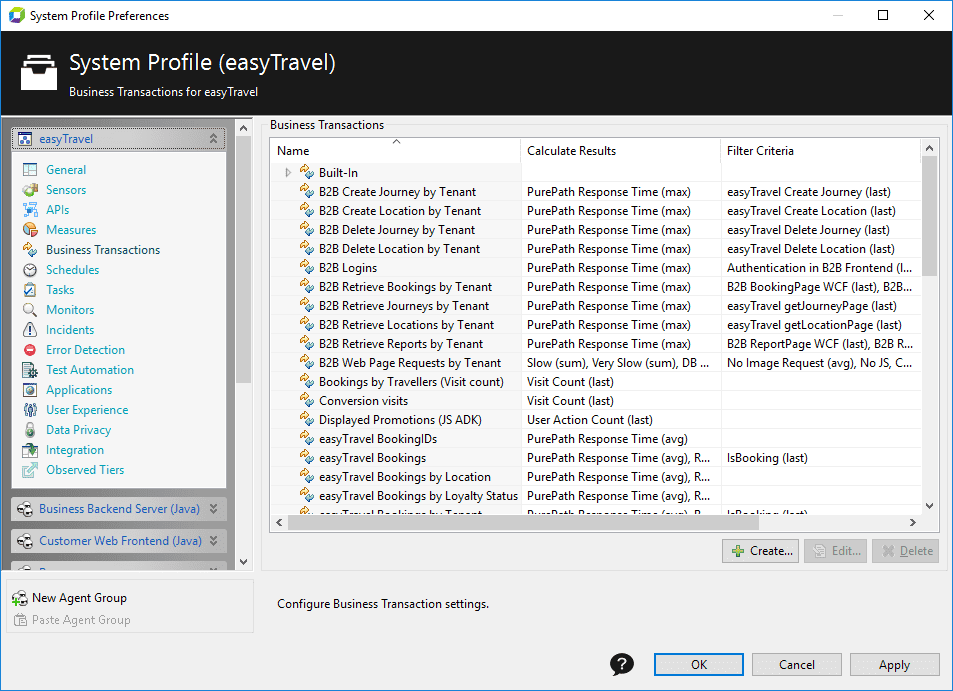Sort by the Name column header

396,151
